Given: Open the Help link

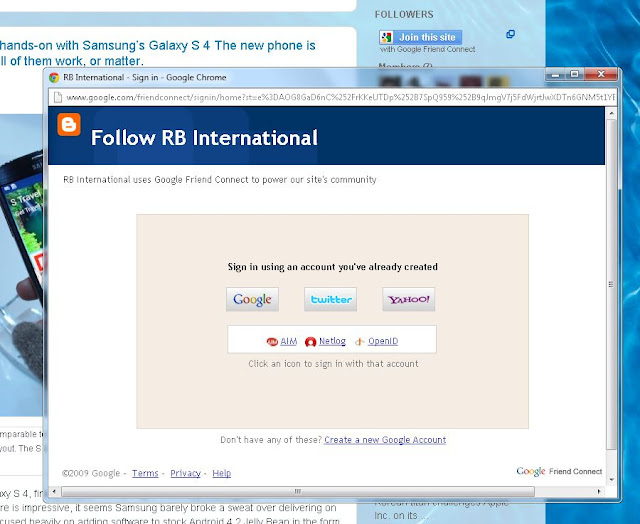Looking at the screenshot, I should click(222, 473).
